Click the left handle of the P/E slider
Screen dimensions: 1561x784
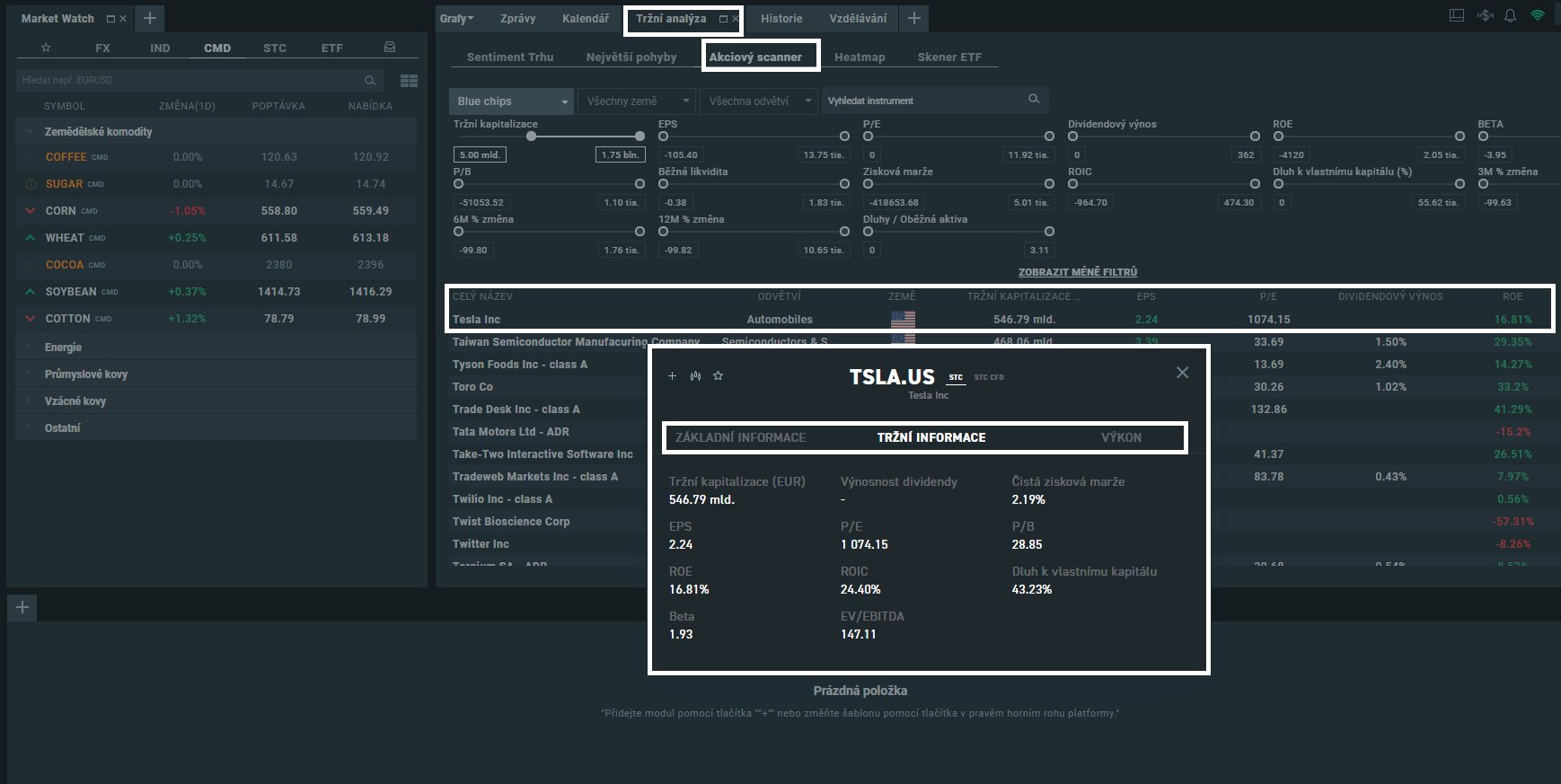tap(868, 137)
